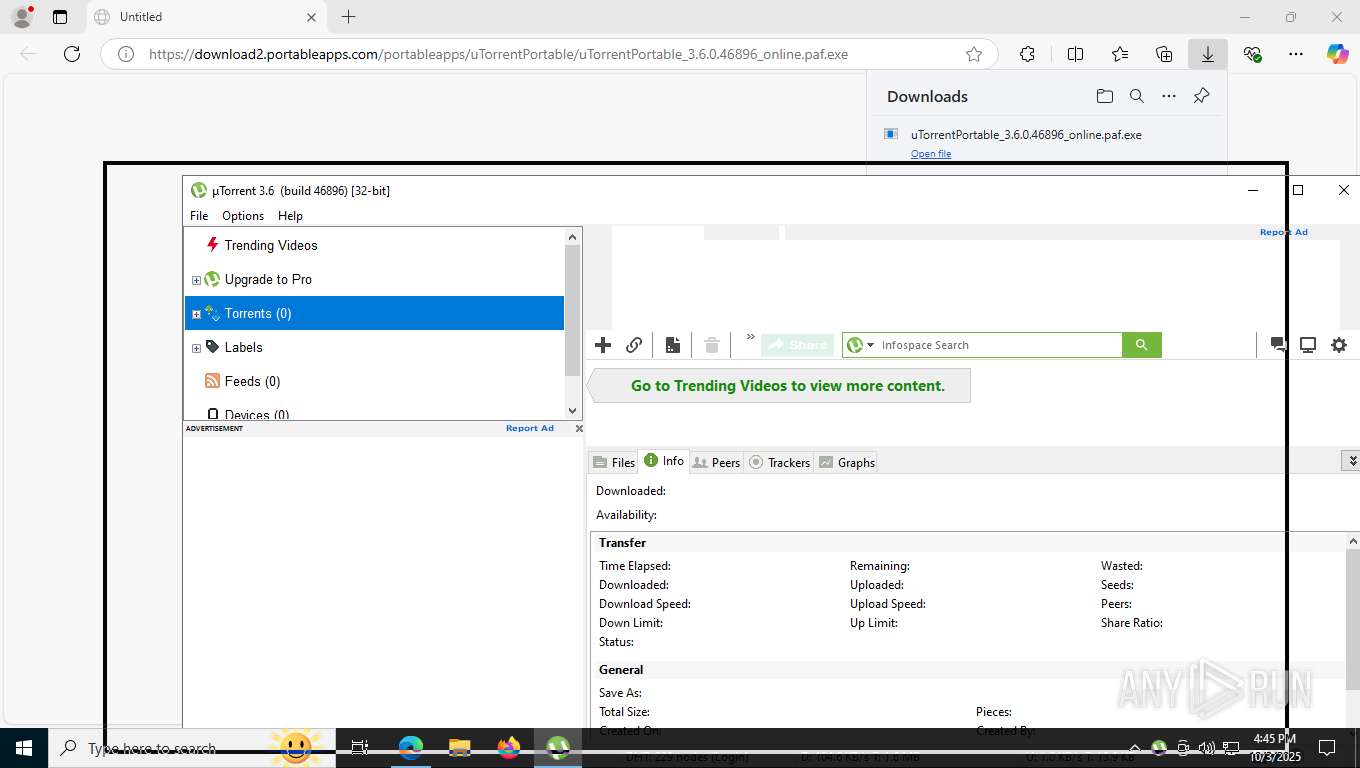Open Edge split screen icon
The width and height of the screenshot is (1360, 768).
point(1075,54)
